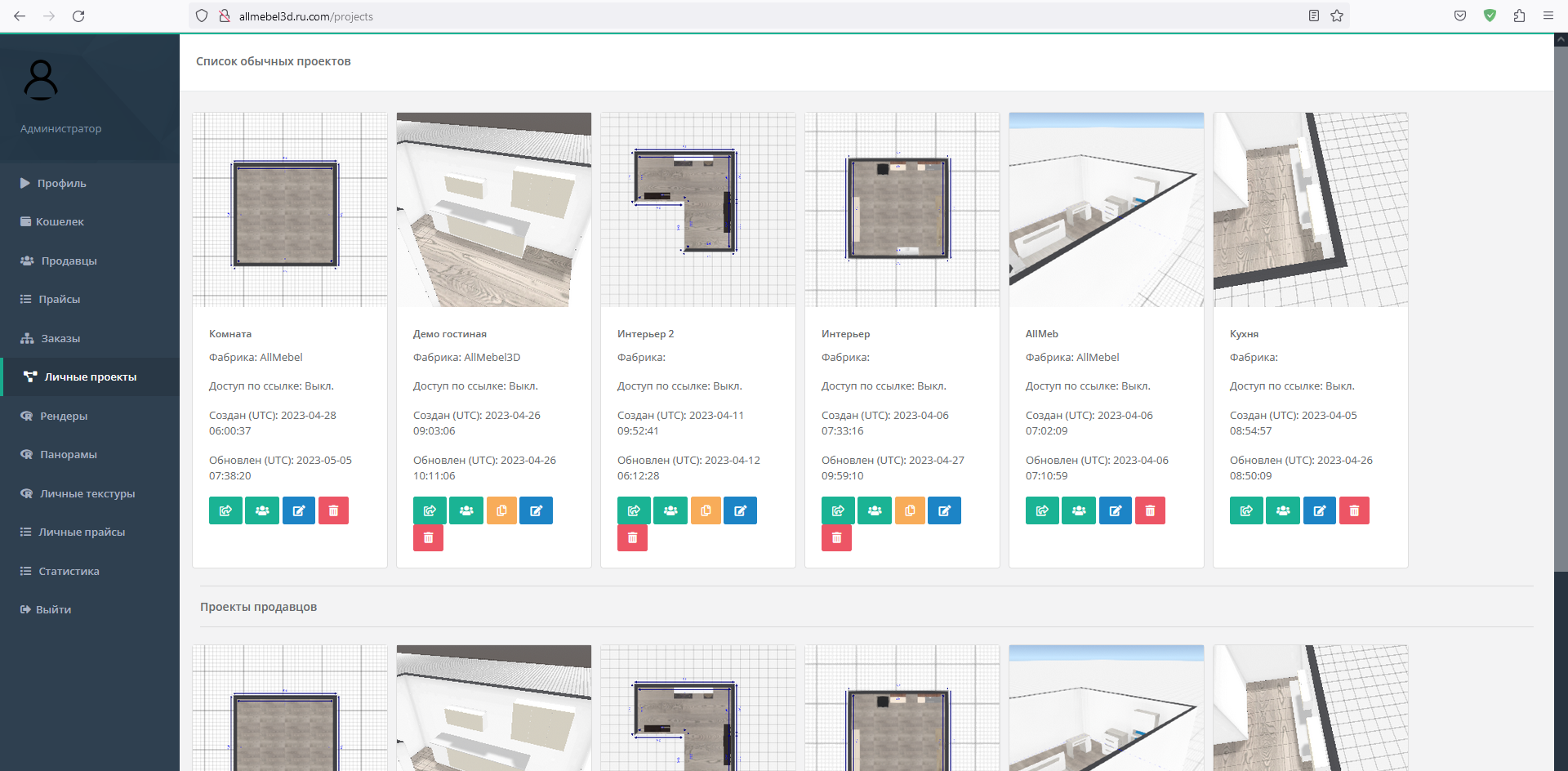
Task: Bookmark this page with star icon
Action: [x=1337, y=16]
